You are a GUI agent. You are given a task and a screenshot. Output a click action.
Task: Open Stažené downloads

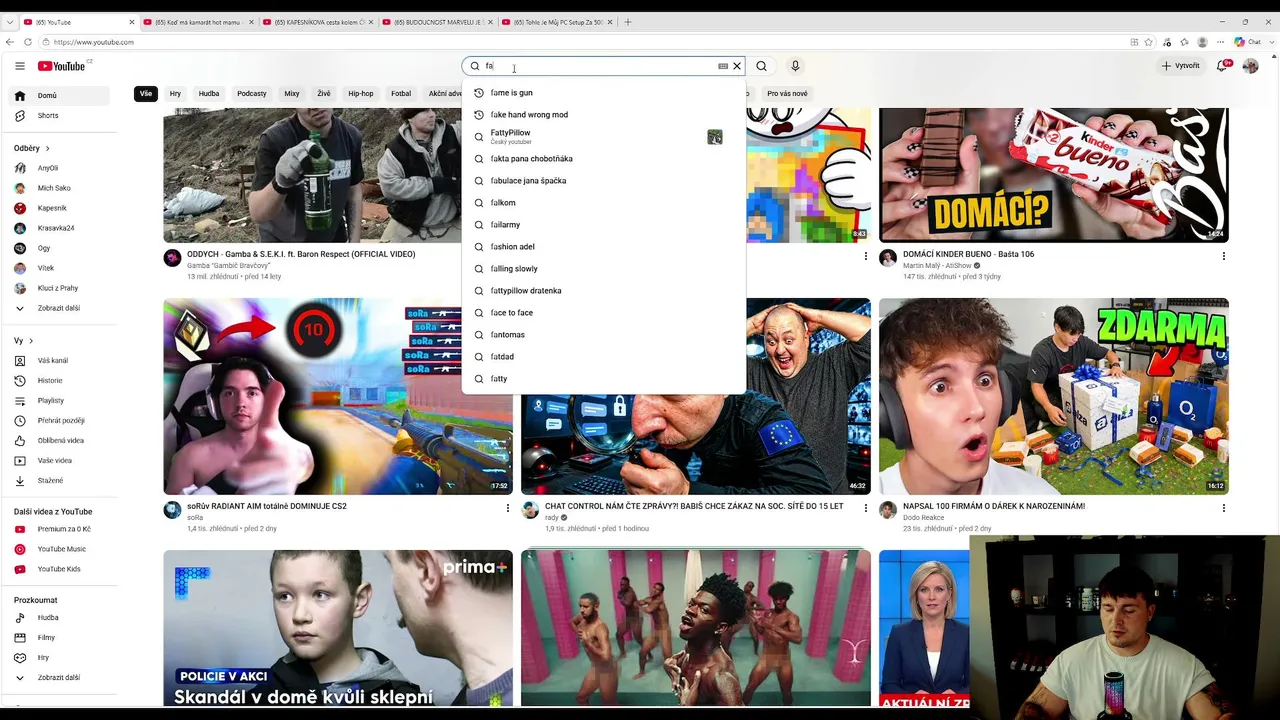(x=59, y=481)
